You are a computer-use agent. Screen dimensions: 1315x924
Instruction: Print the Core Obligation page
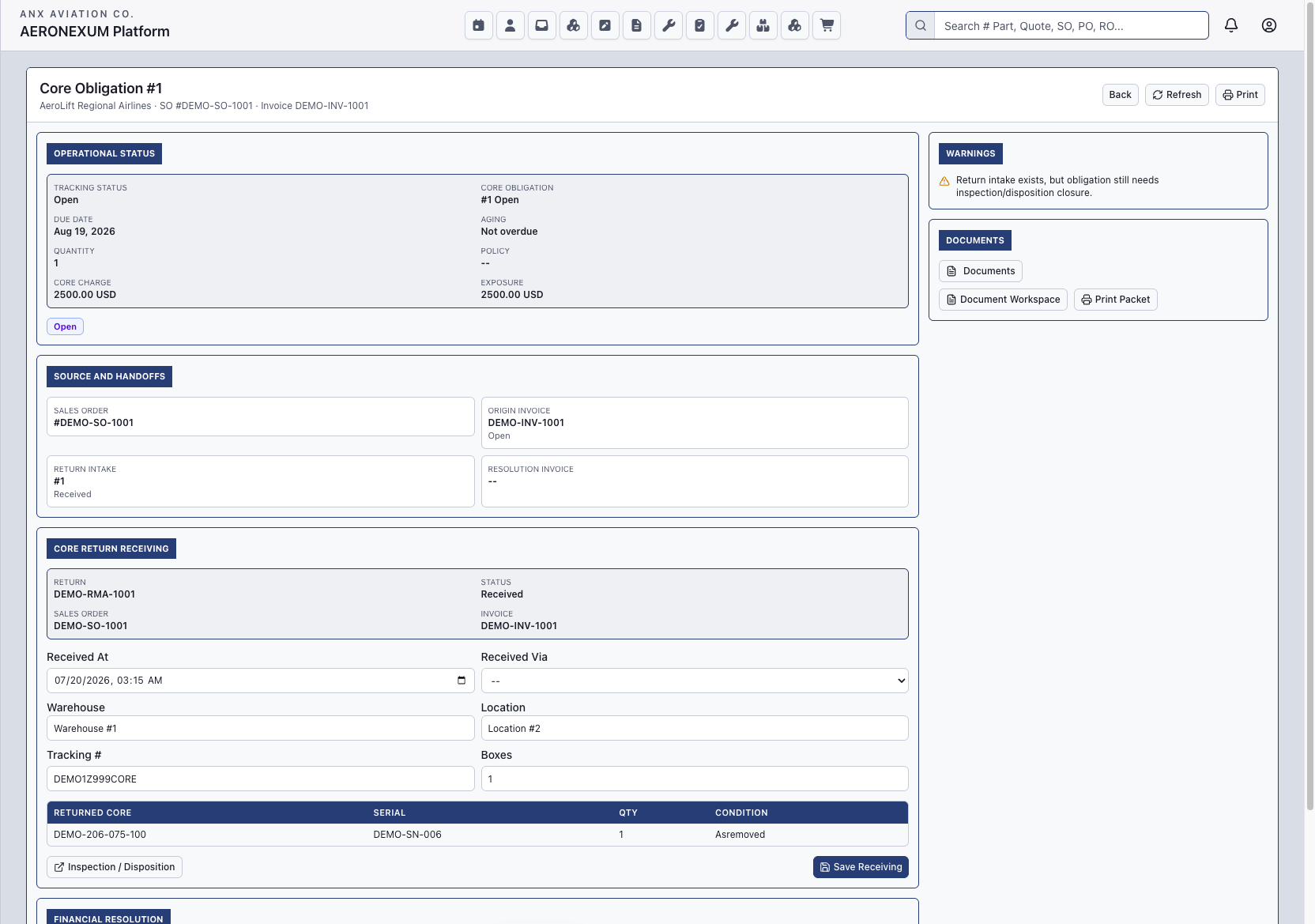pyautogui.click(x=1240, y=95)
